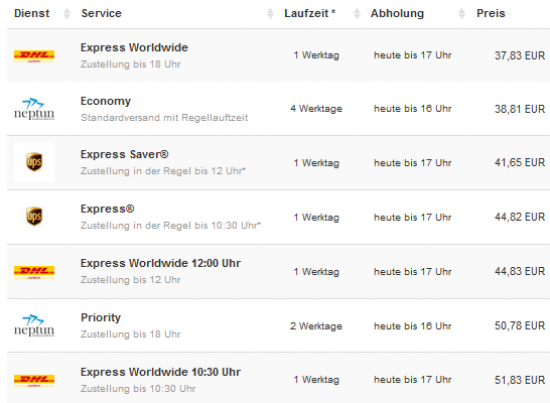Select the Priority service title
This screenshot has height=403, width=550.
[101, 317]
